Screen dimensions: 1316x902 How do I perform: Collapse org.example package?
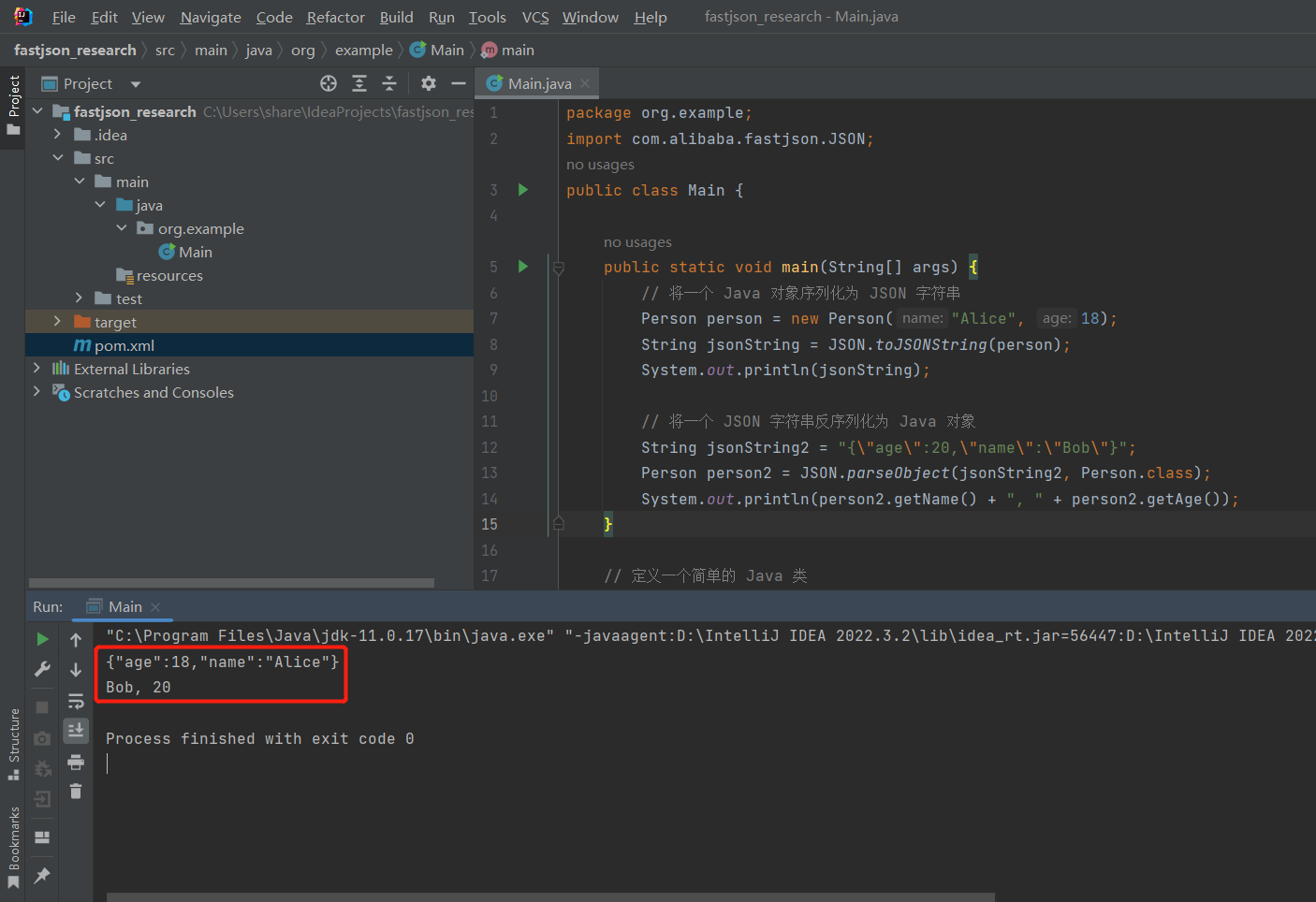(122, 228)
